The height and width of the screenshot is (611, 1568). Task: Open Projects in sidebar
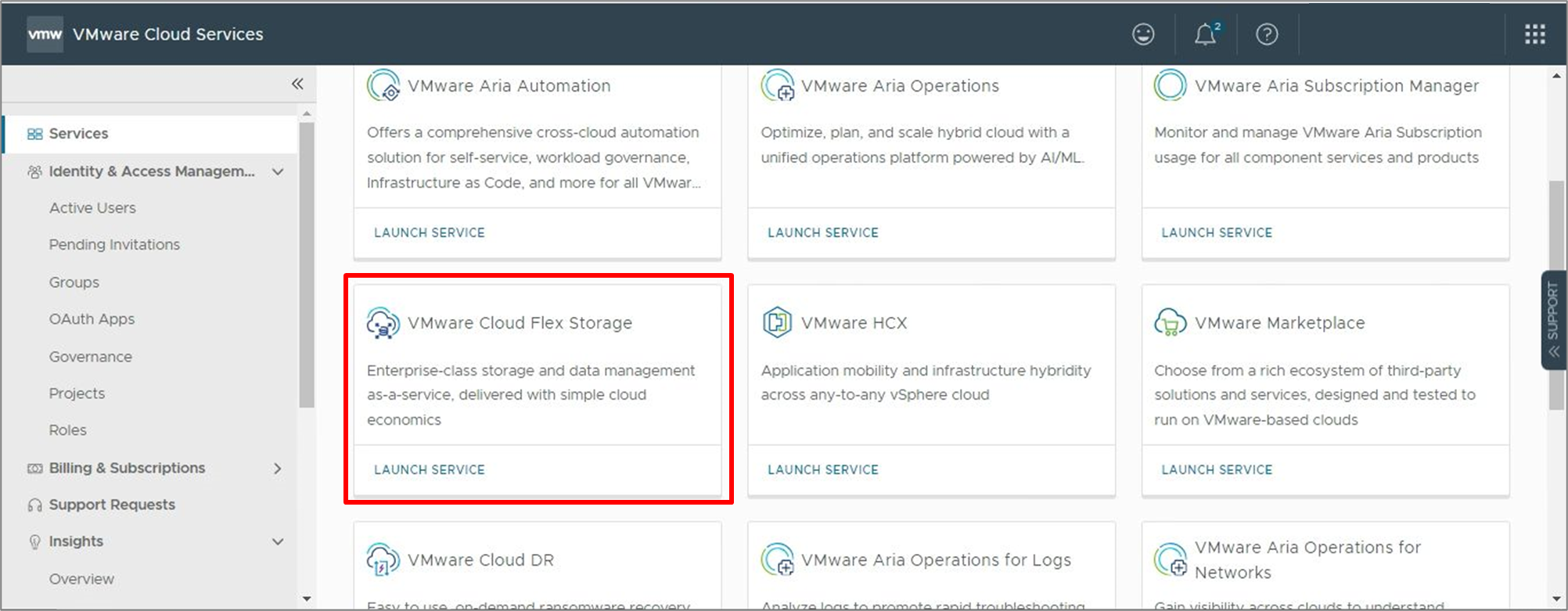pyautogui.click(x=77, y=394)
